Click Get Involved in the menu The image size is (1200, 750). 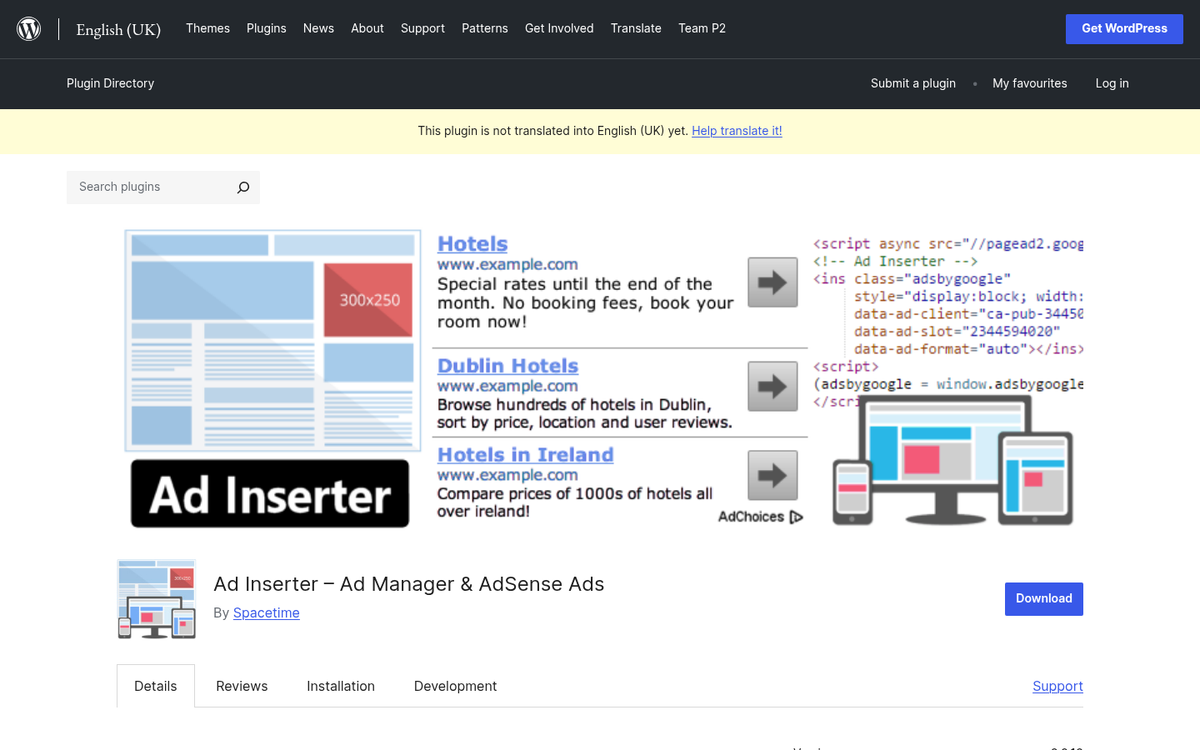pyautogui.click(x=559, y=28)
